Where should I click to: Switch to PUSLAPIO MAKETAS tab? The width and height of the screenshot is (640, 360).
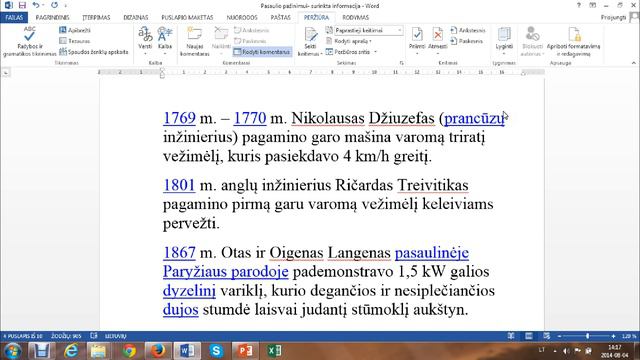187,18
